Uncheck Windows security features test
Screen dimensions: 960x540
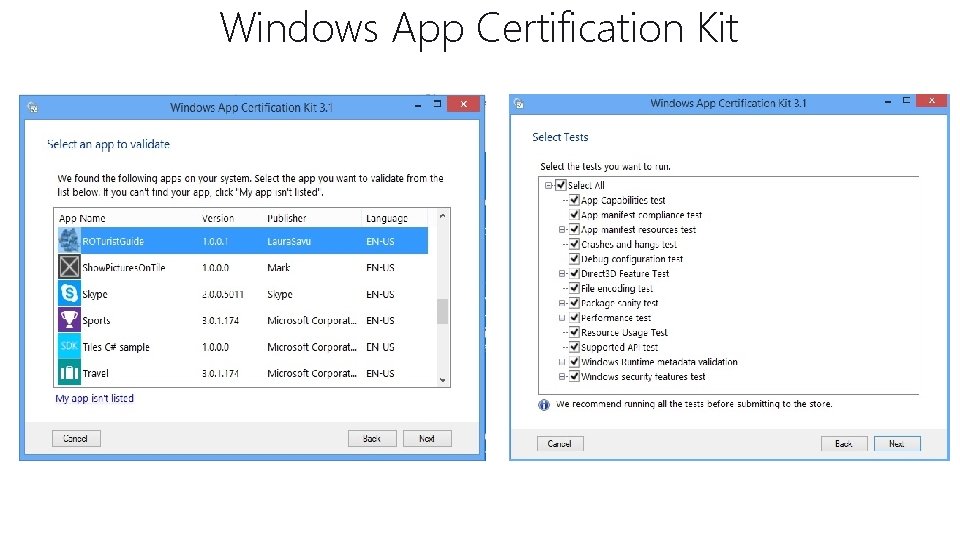(x=574, y=376)
